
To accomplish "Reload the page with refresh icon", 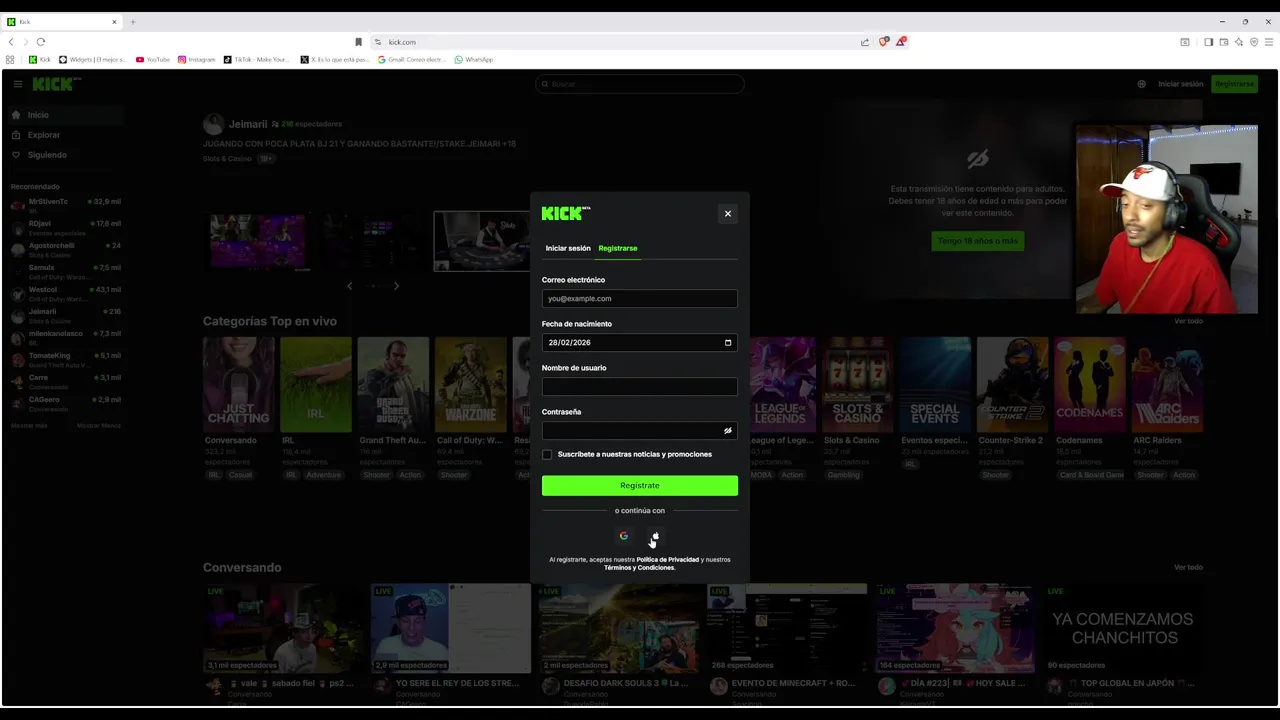I will click(41, 42).
